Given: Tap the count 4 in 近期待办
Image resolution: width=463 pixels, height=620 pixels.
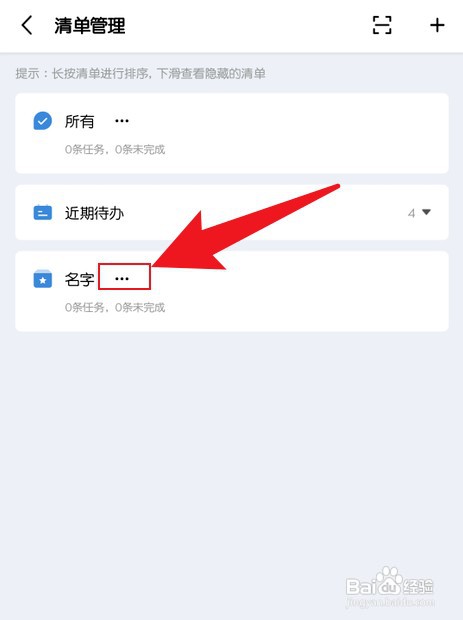Looking at the screenshot, I should point(412,214).
